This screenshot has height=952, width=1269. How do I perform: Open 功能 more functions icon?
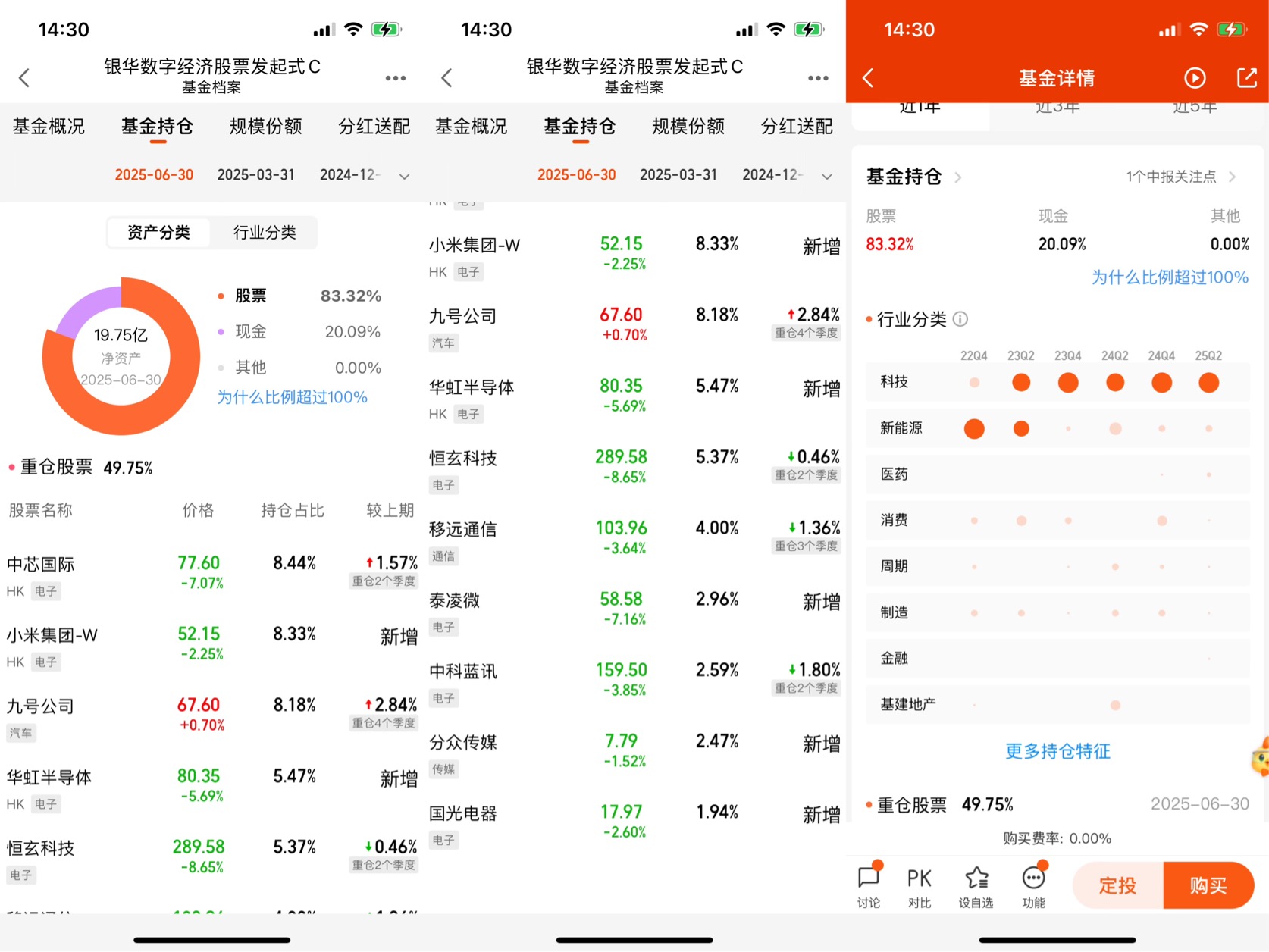[x=1033, y=885]
